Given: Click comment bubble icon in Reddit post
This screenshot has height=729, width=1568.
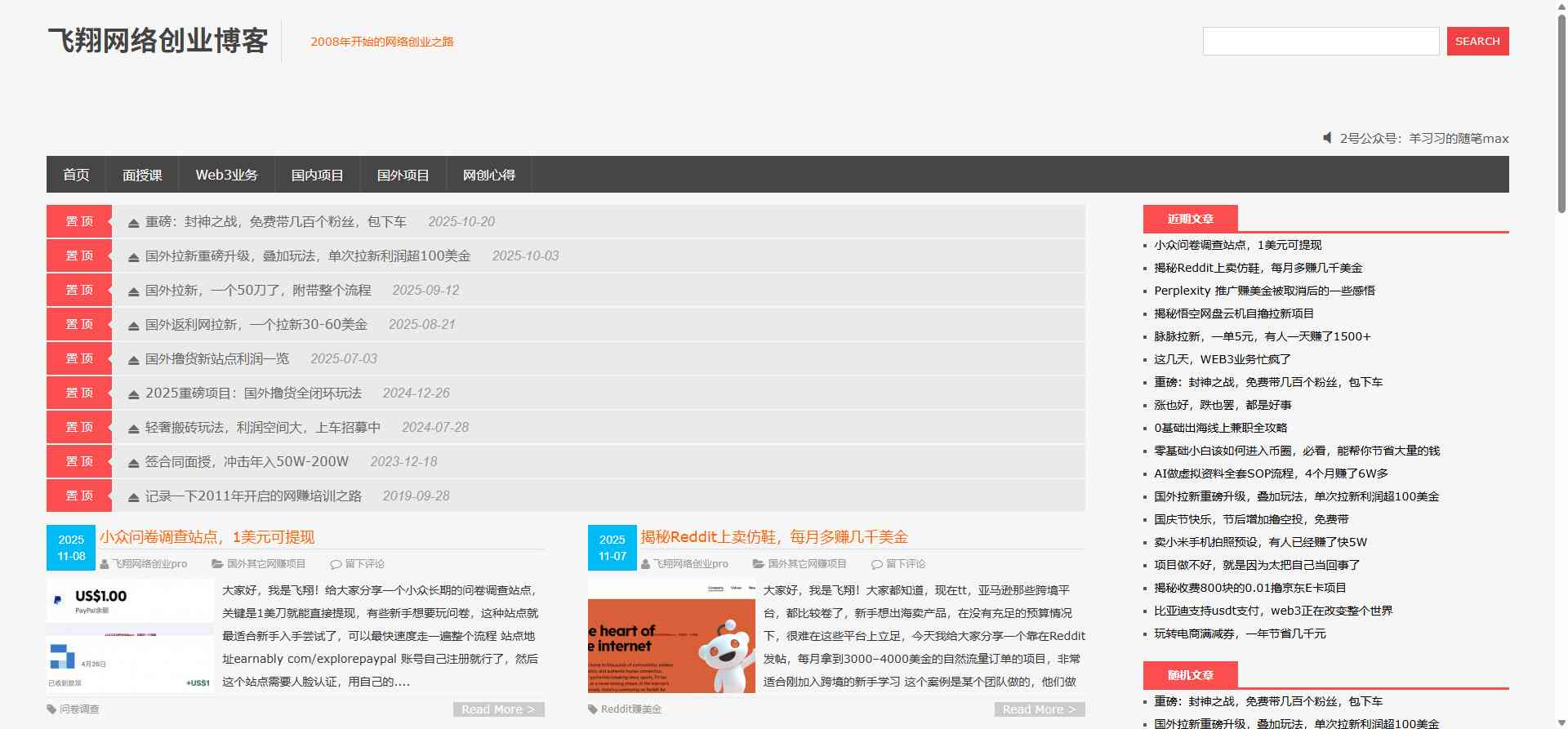Looking at the screenshot, I should 877,564.
